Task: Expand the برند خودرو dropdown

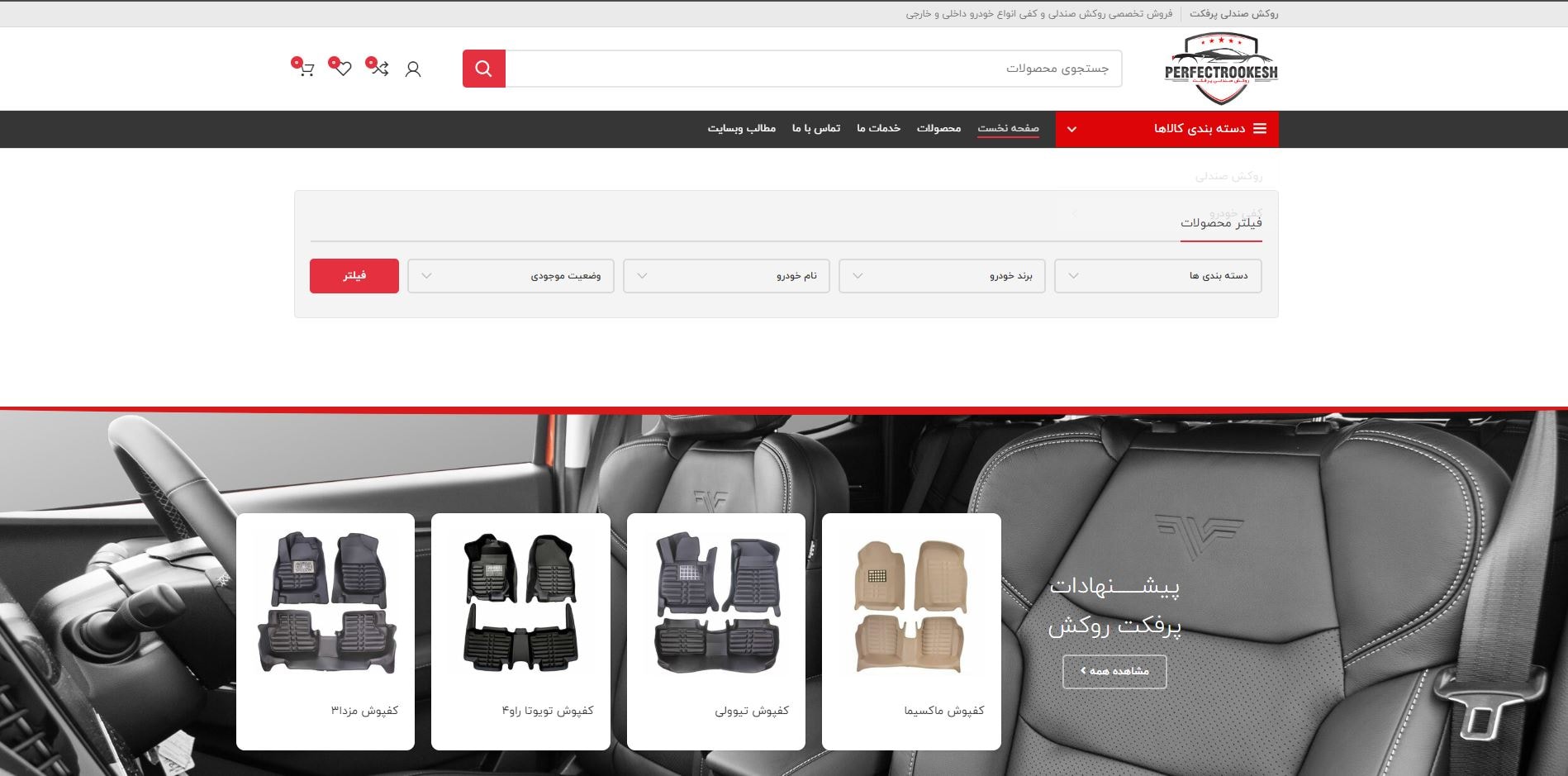Action: pyautogui.click(x=942, y=276)
